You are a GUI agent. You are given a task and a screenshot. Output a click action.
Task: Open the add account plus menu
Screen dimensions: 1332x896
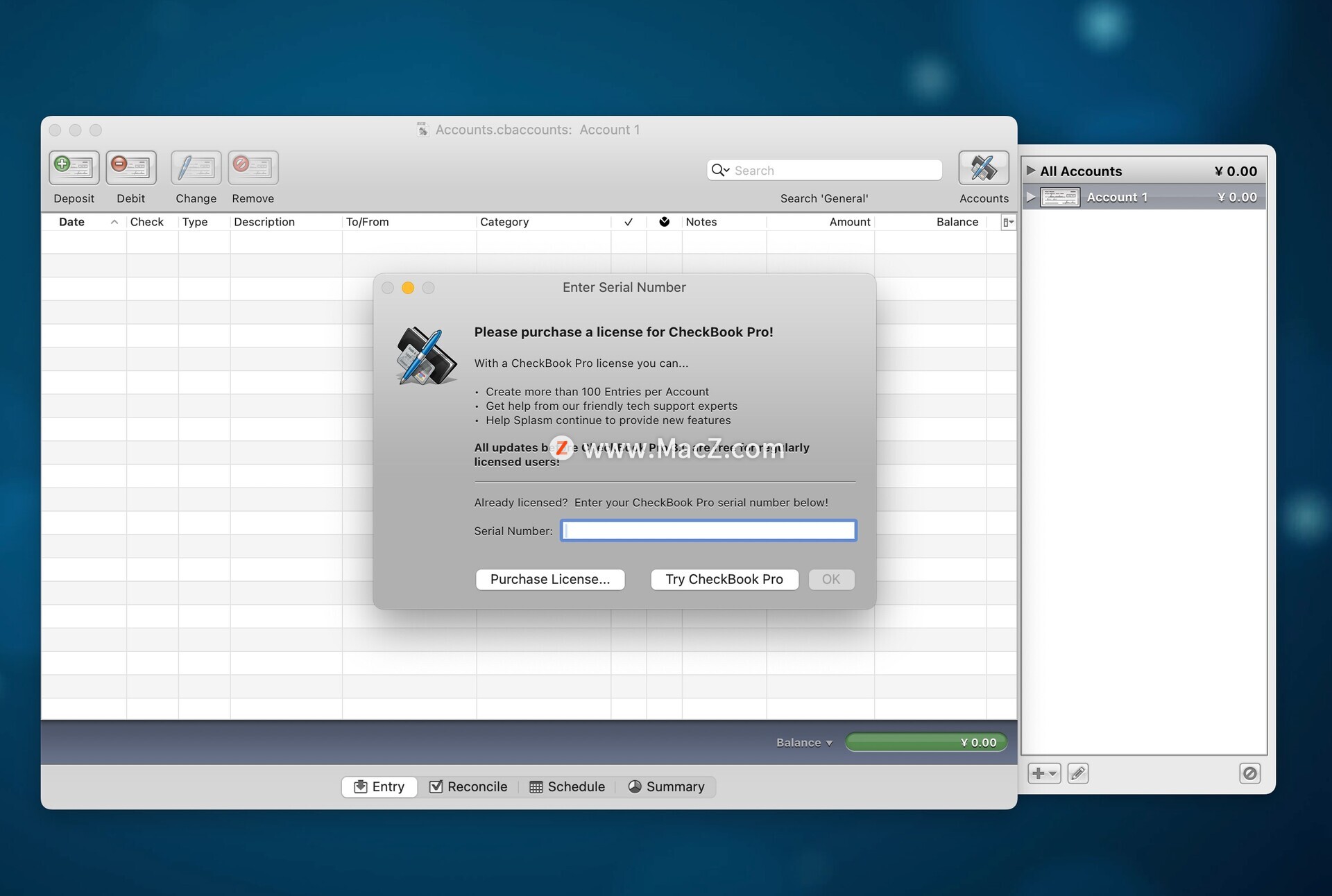click(x=1044, y=773)
